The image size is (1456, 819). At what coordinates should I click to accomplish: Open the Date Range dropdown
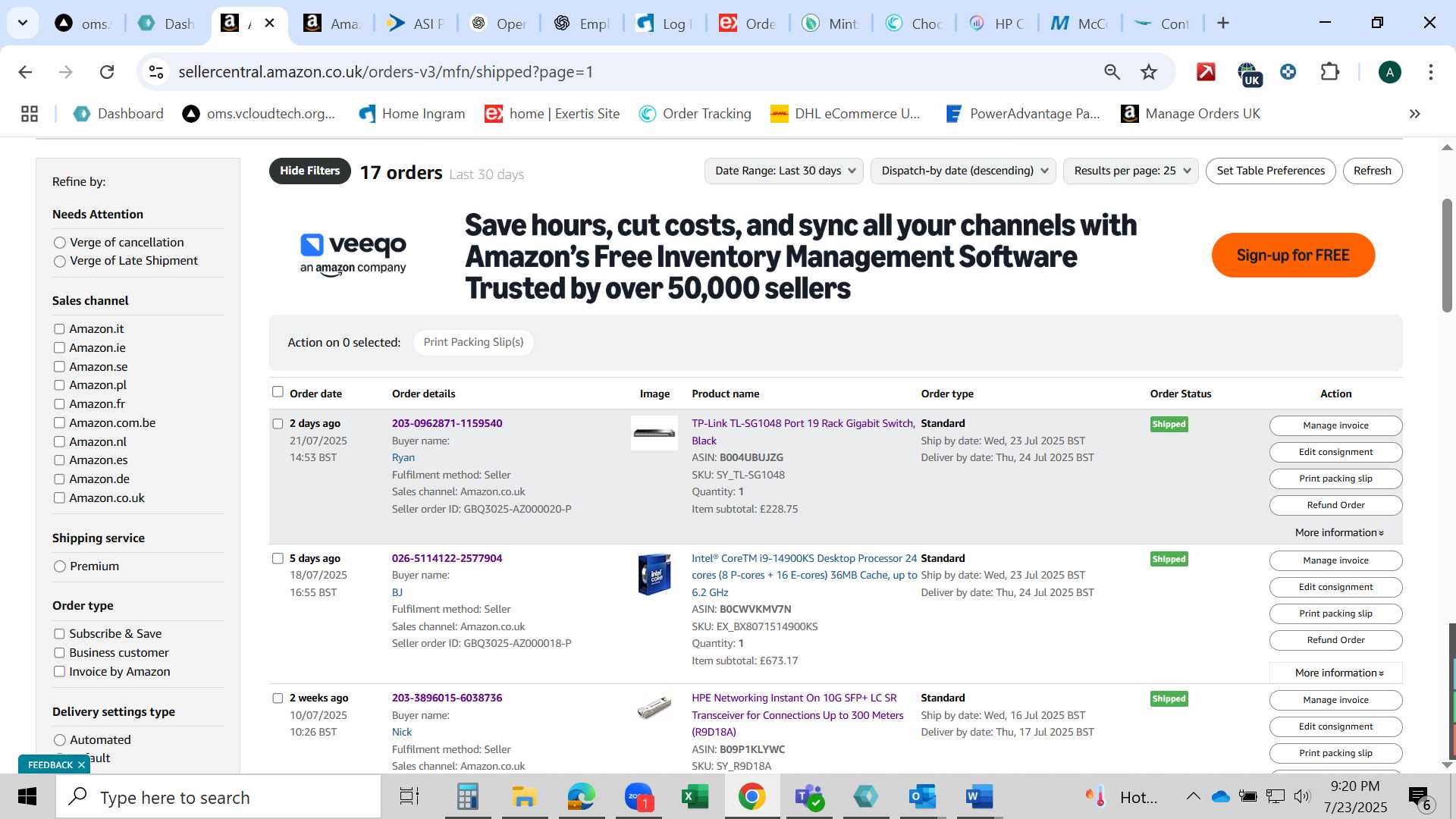(x=784, y=171)
